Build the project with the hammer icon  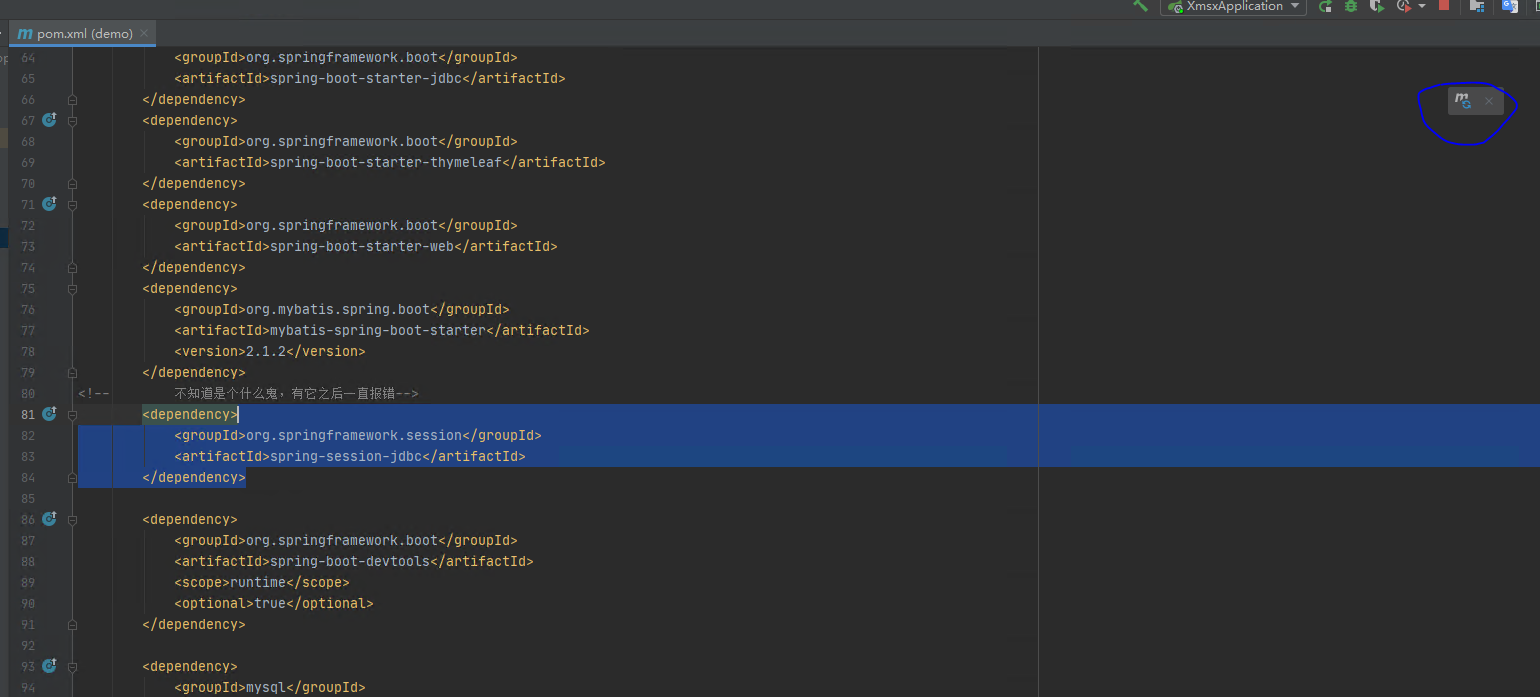tap(1140, 6)
